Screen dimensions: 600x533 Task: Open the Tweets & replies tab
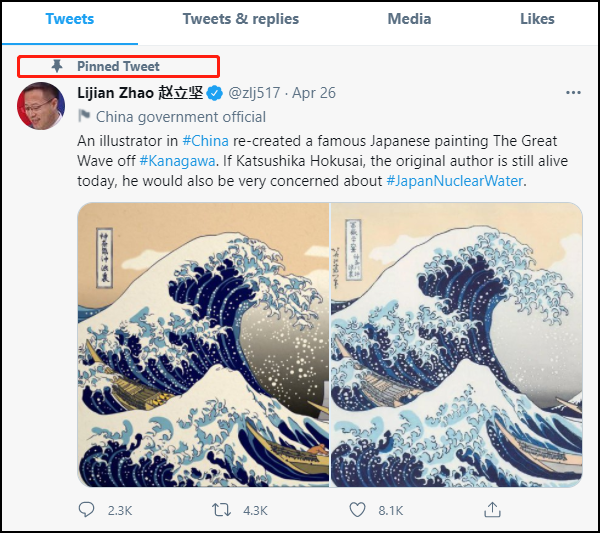[x=240, y=19]
